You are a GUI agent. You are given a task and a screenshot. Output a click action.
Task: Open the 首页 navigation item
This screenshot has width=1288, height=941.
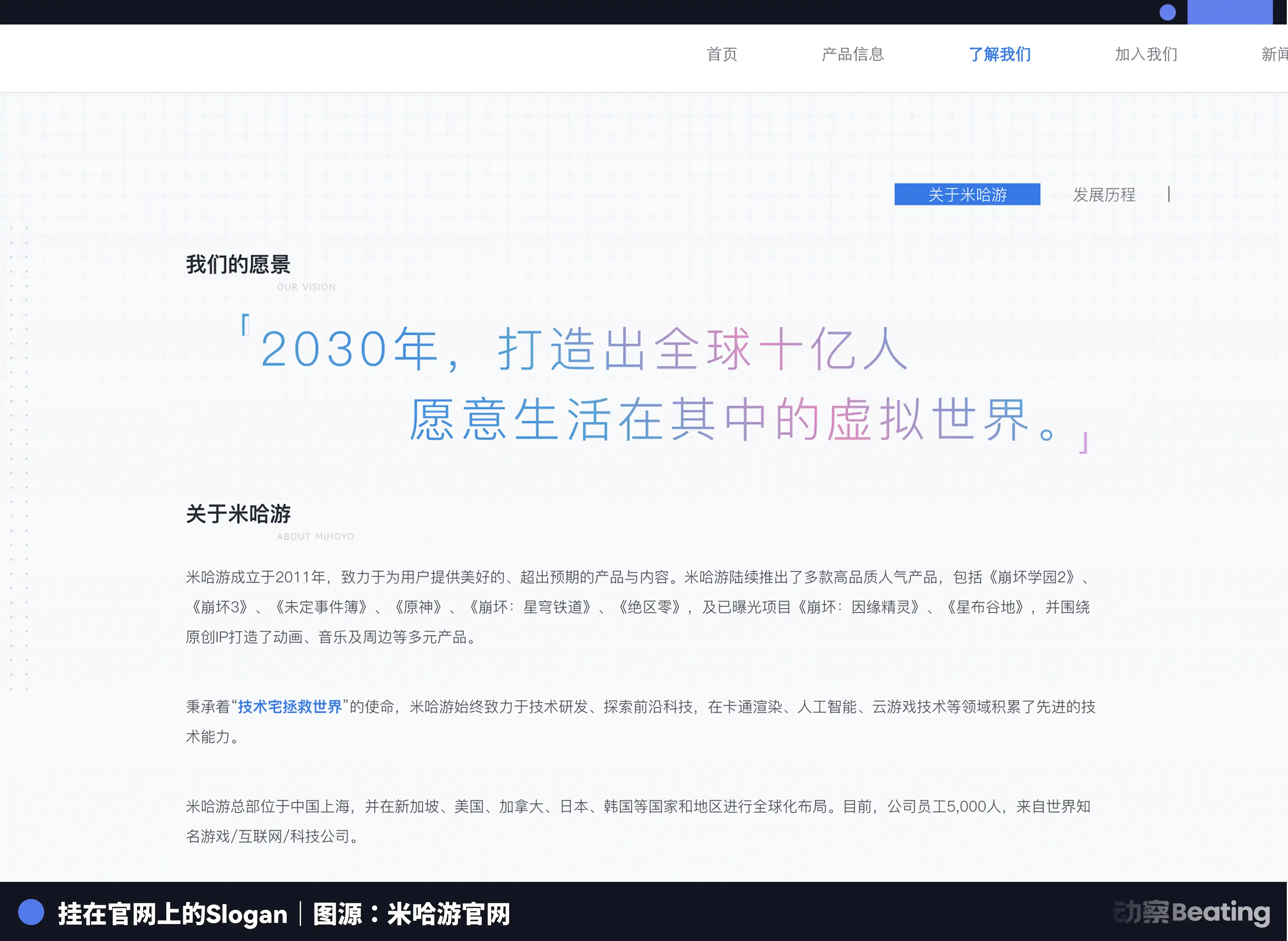[722, 55]
